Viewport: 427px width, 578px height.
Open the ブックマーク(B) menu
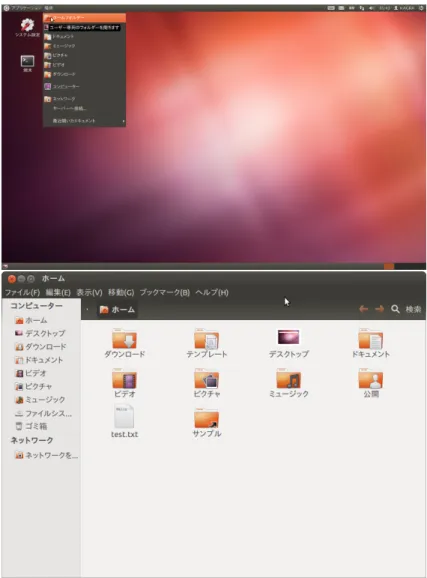pos(164,293)
